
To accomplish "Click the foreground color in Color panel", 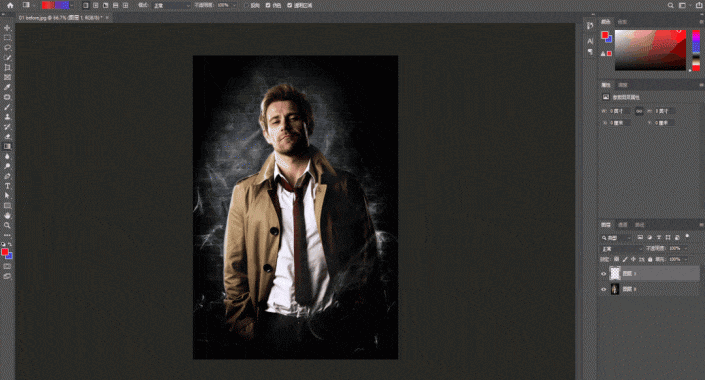I will click(x=605, y=35).
